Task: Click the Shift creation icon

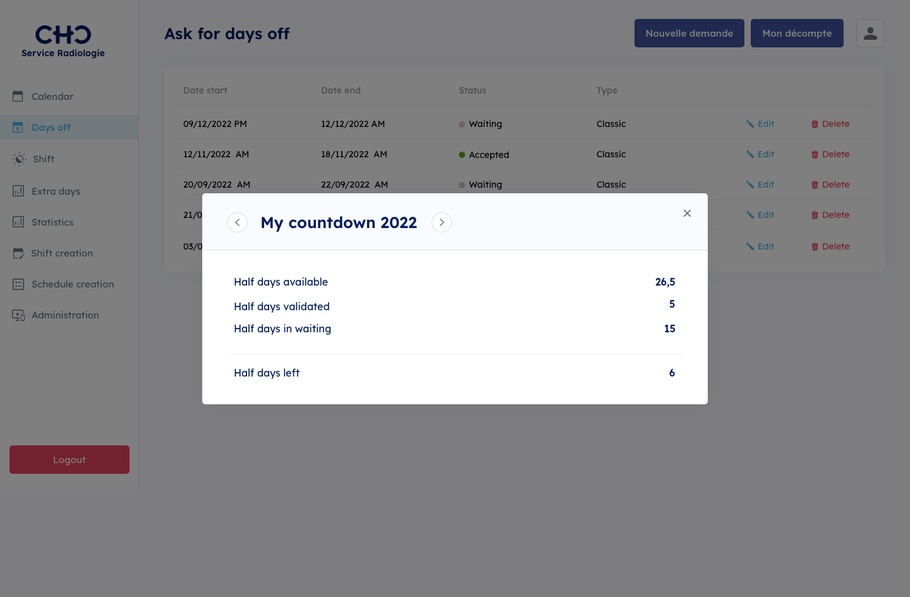Action: (x=18, y=253)
